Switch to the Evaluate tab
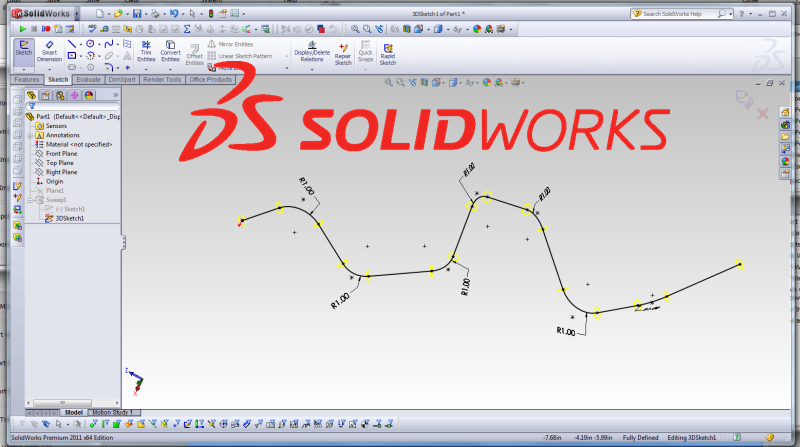 88,79
